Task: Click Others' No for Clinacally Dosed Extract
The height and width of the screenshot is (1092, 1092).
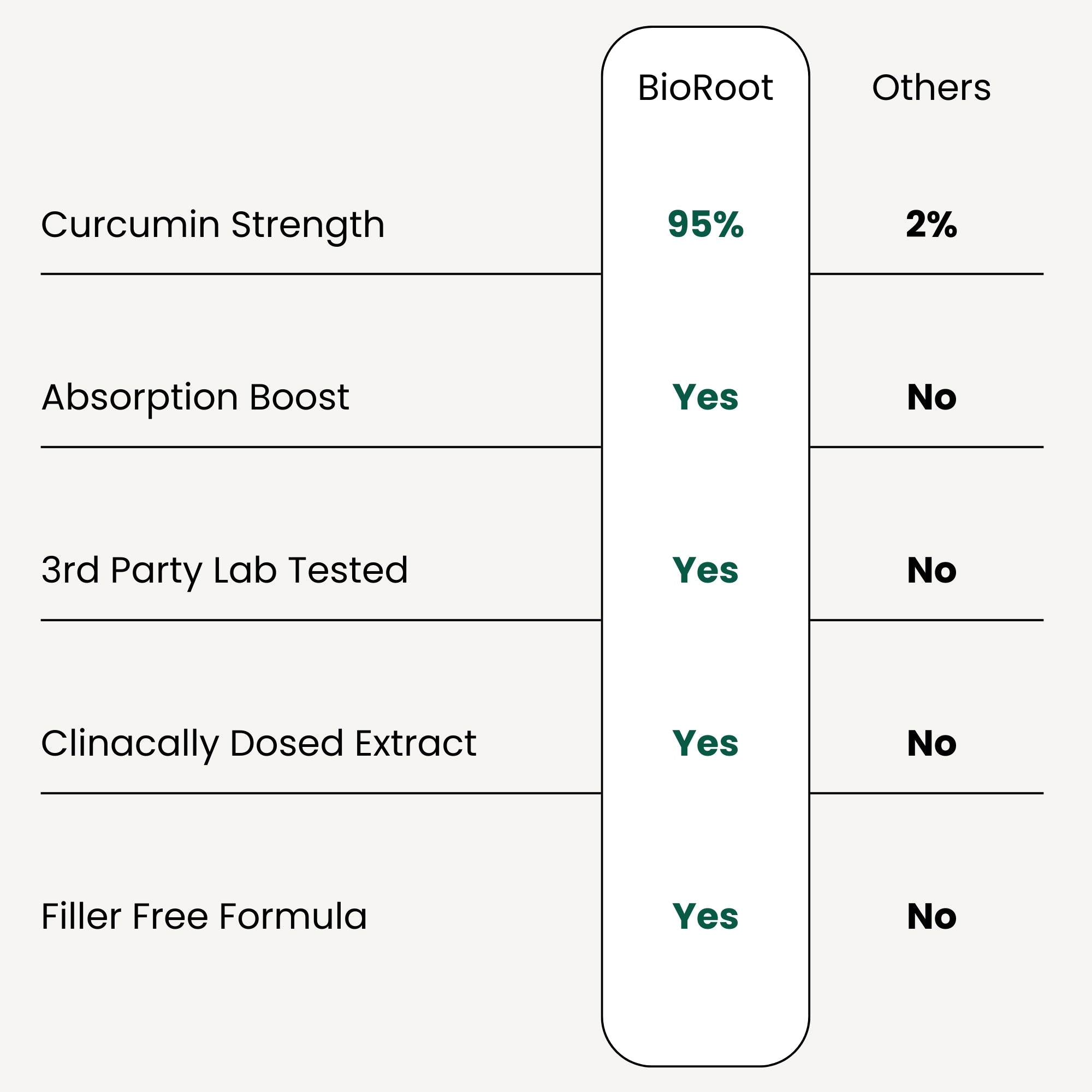Action: coord(931,743)
